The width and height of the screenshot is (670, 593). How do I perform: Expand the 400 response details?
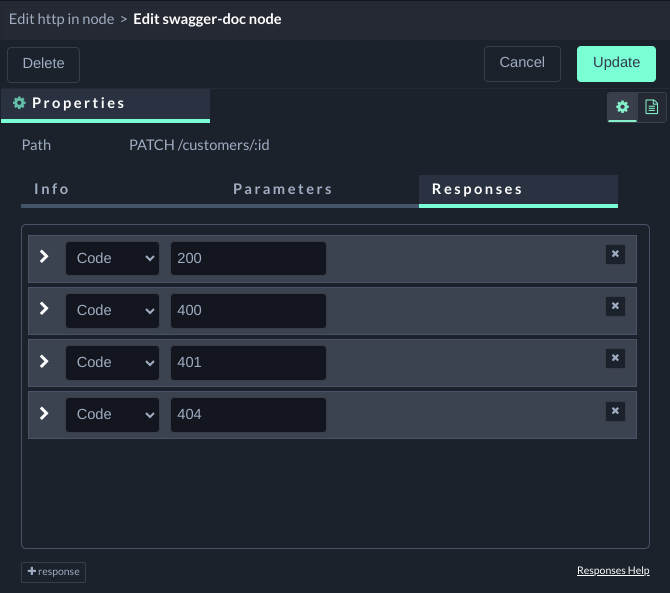(x=44, y=309)
